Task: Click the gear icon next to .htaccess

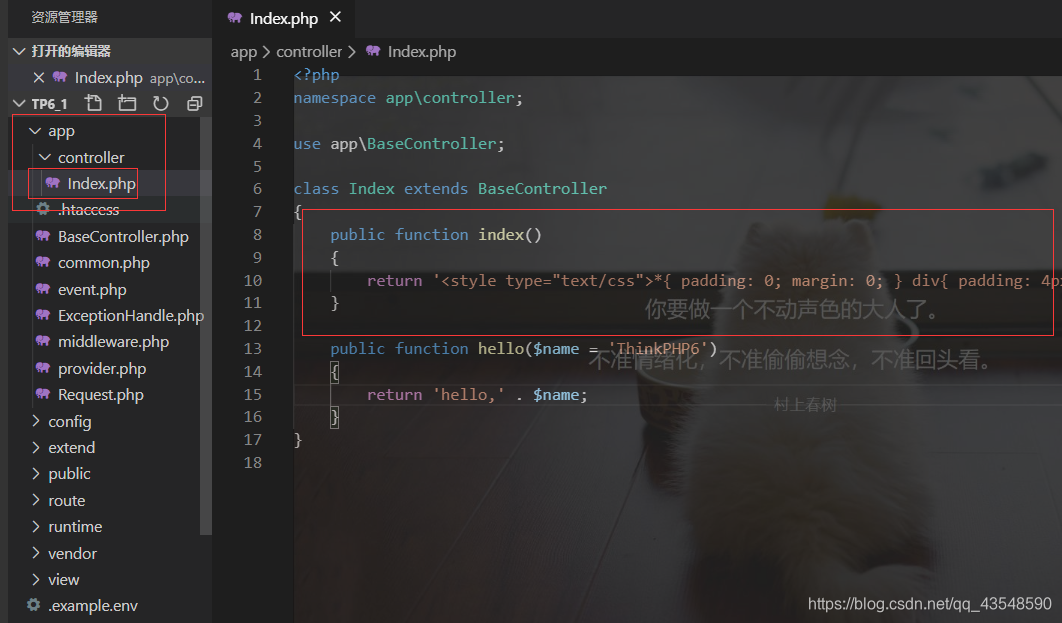Action: [43, 209]
